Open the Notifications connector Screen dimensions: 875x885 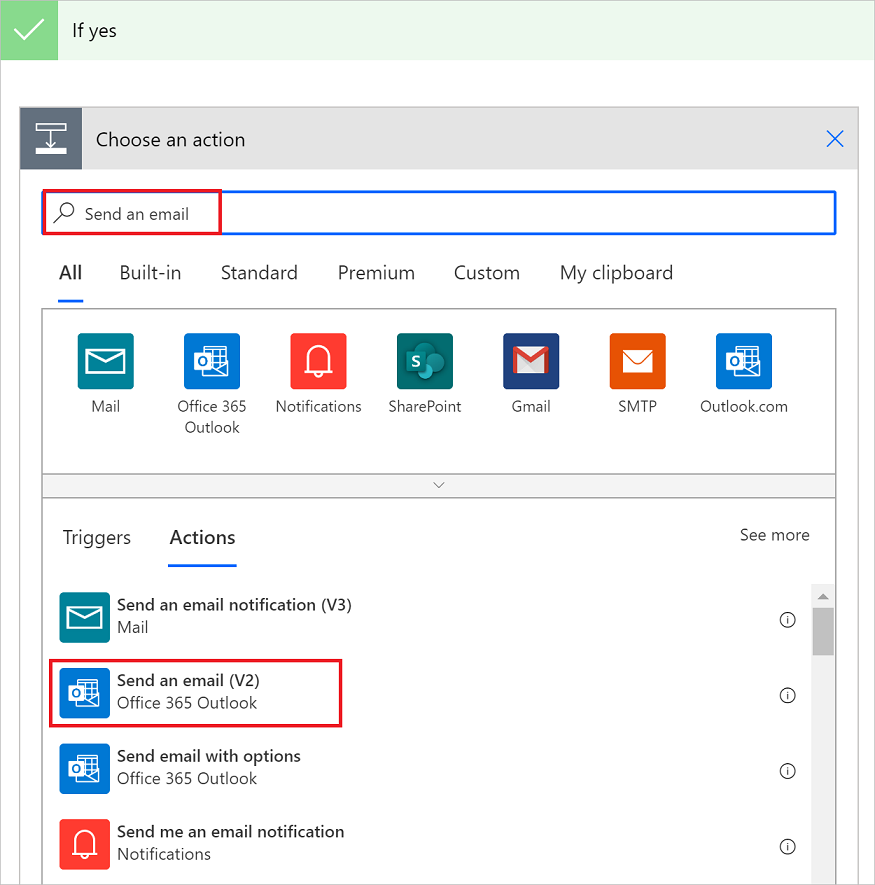point(318,361)
